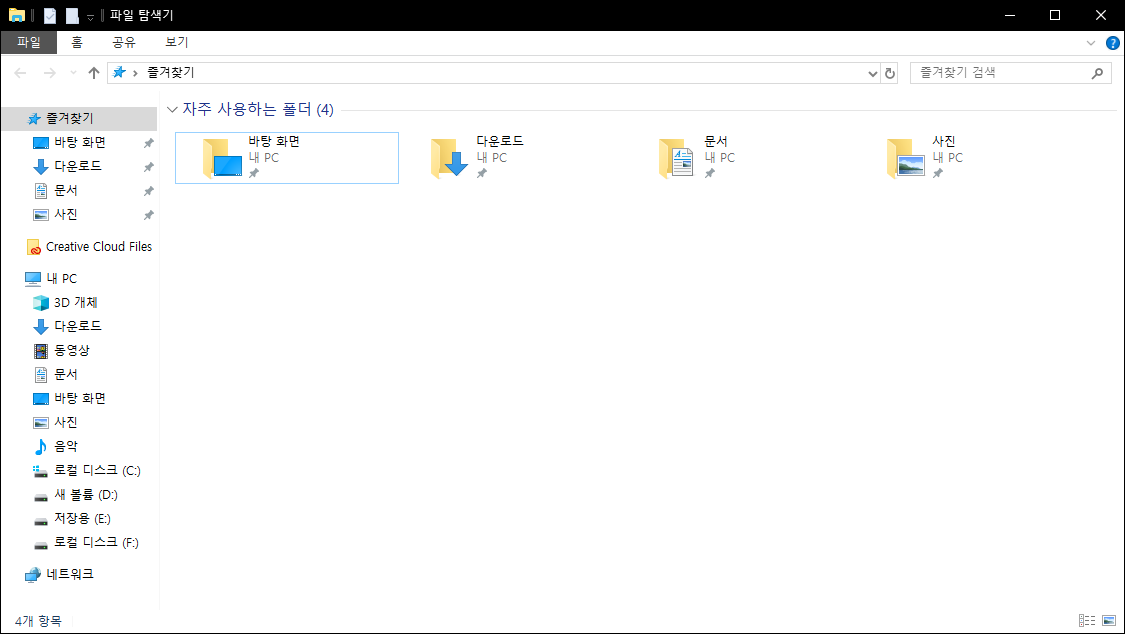Screen dimensions: 1125x634
Task: Open pinned 다운로드 under 즐겨찾기
Action: coord(77,166)
